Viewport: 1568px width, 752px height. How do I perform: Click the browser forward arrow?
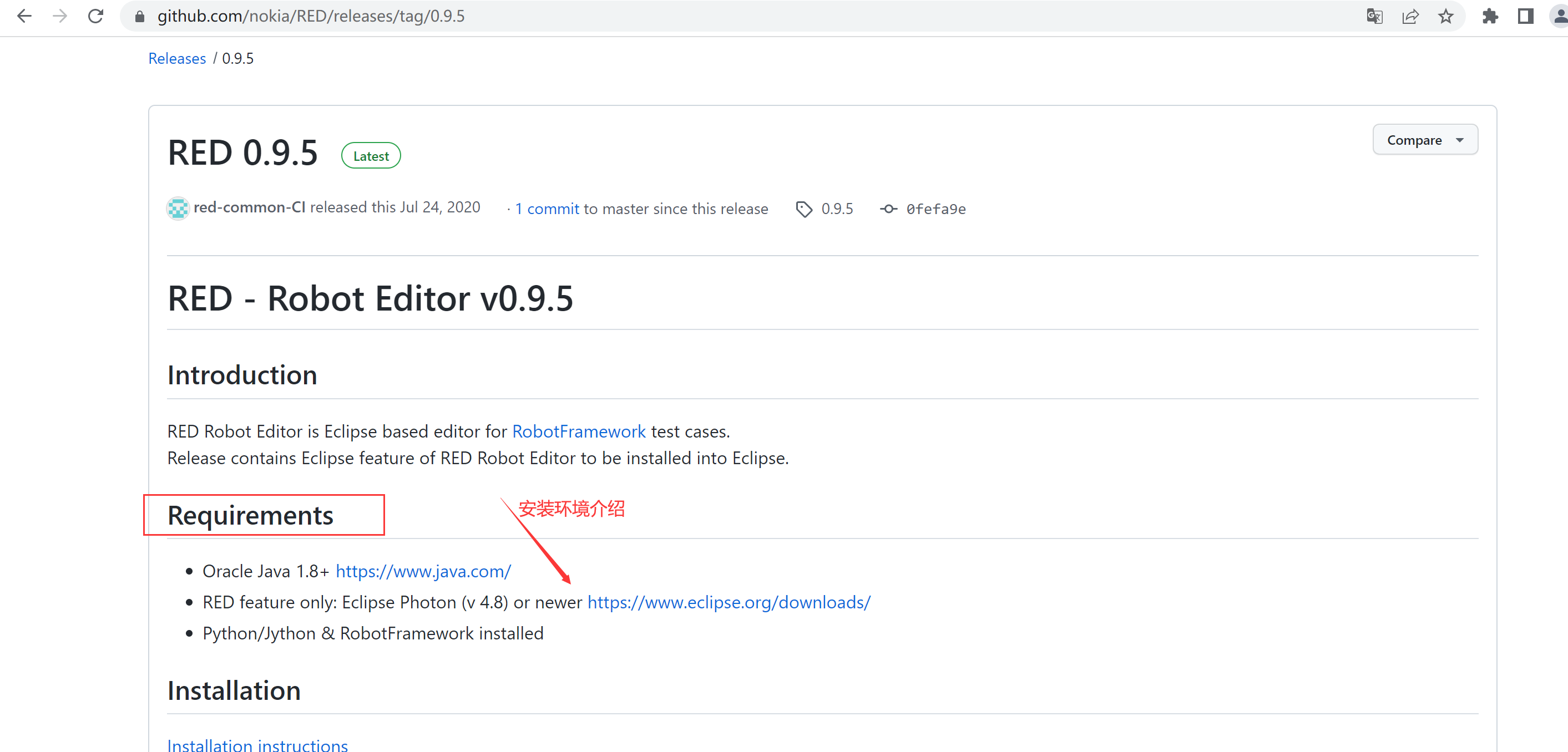(x=60, y=16)
